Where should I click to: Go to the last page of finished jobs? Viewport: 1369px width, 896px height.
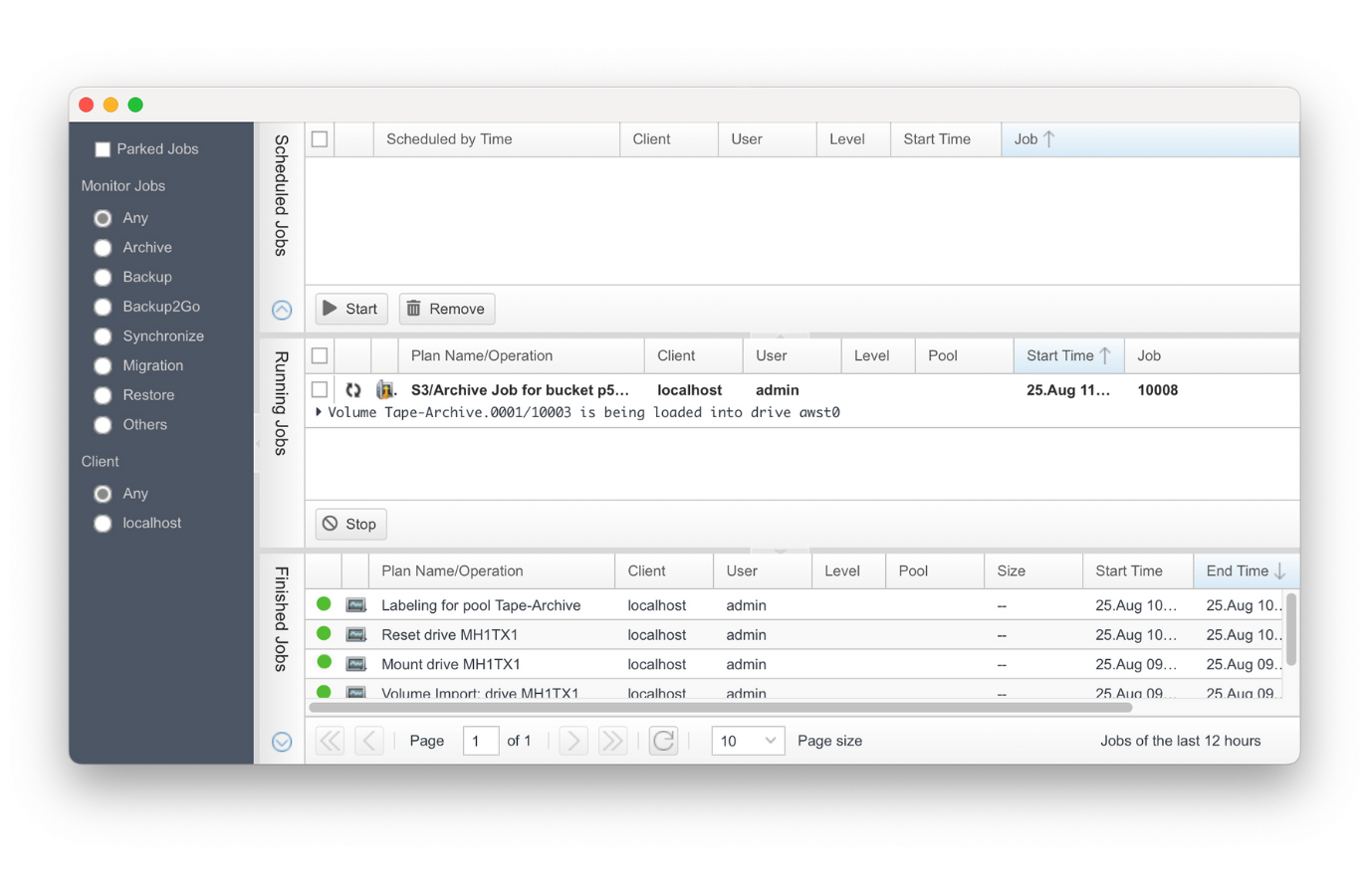612,741
